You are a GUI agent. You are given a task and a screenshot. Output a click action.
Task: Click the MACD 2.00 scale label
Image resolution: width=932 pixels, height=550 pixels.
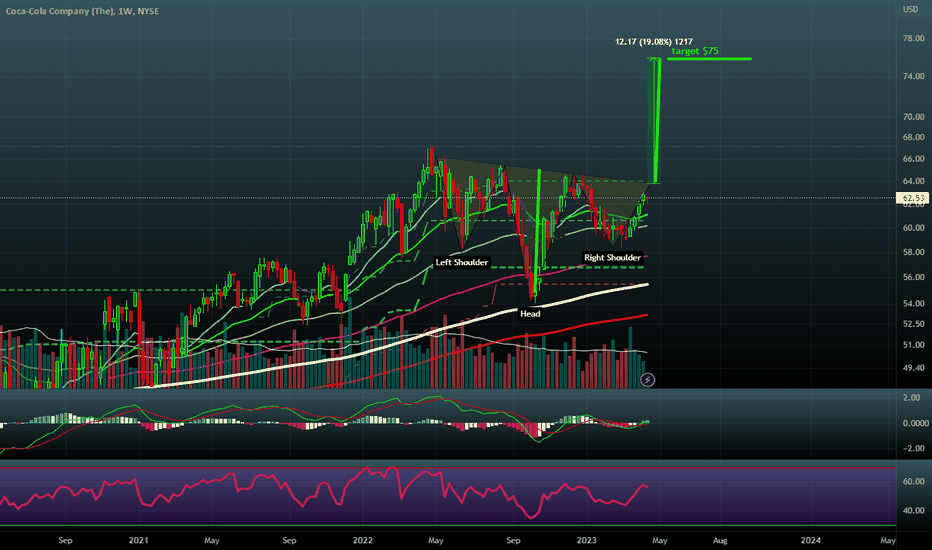(x=911, y=397)
